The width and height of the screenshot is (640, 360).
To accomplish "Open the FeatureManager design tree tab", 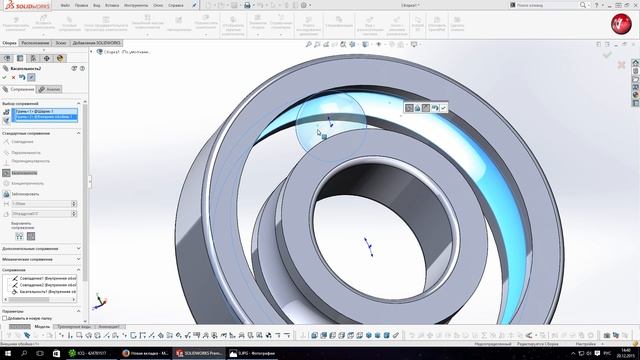I will (x=7, y=58).
